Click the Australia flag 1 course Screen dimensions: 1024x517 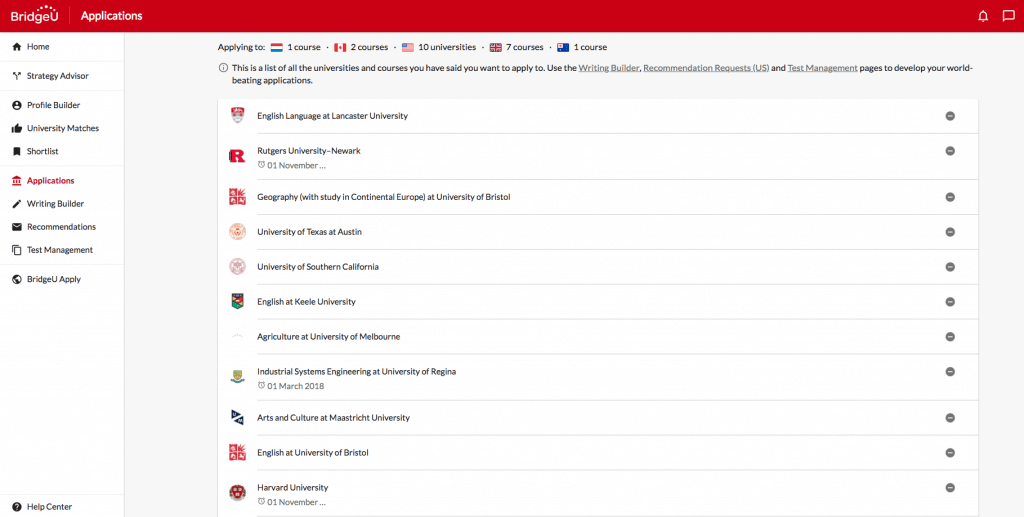point(582,47)
